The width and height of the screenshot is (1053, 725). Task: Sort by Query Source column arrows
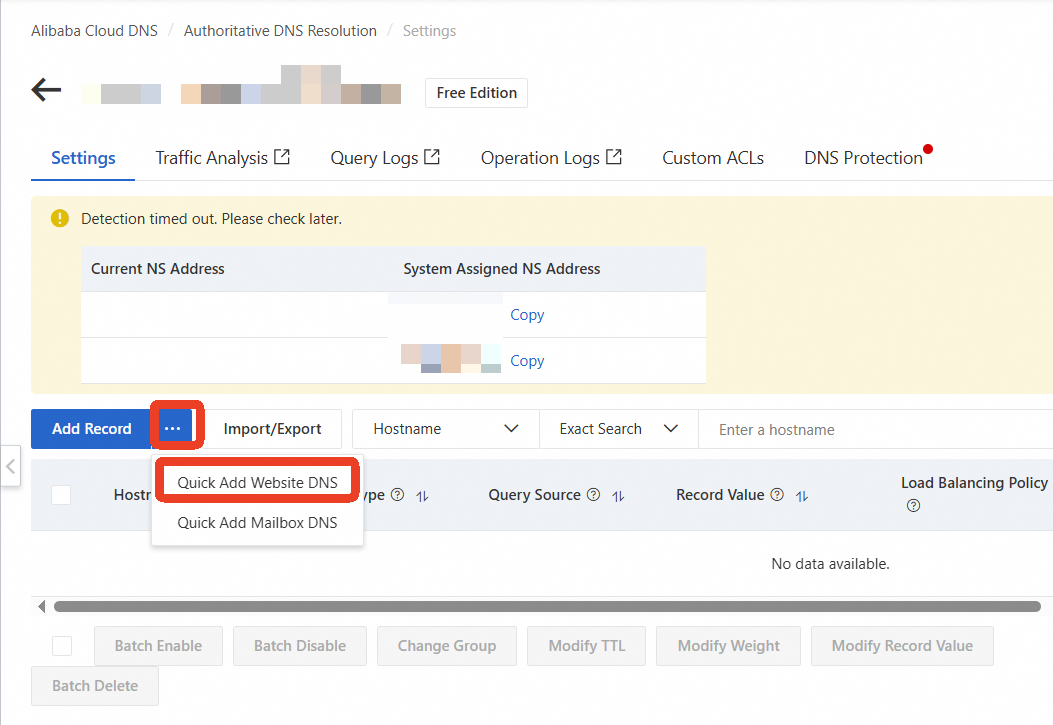[619, 496]
